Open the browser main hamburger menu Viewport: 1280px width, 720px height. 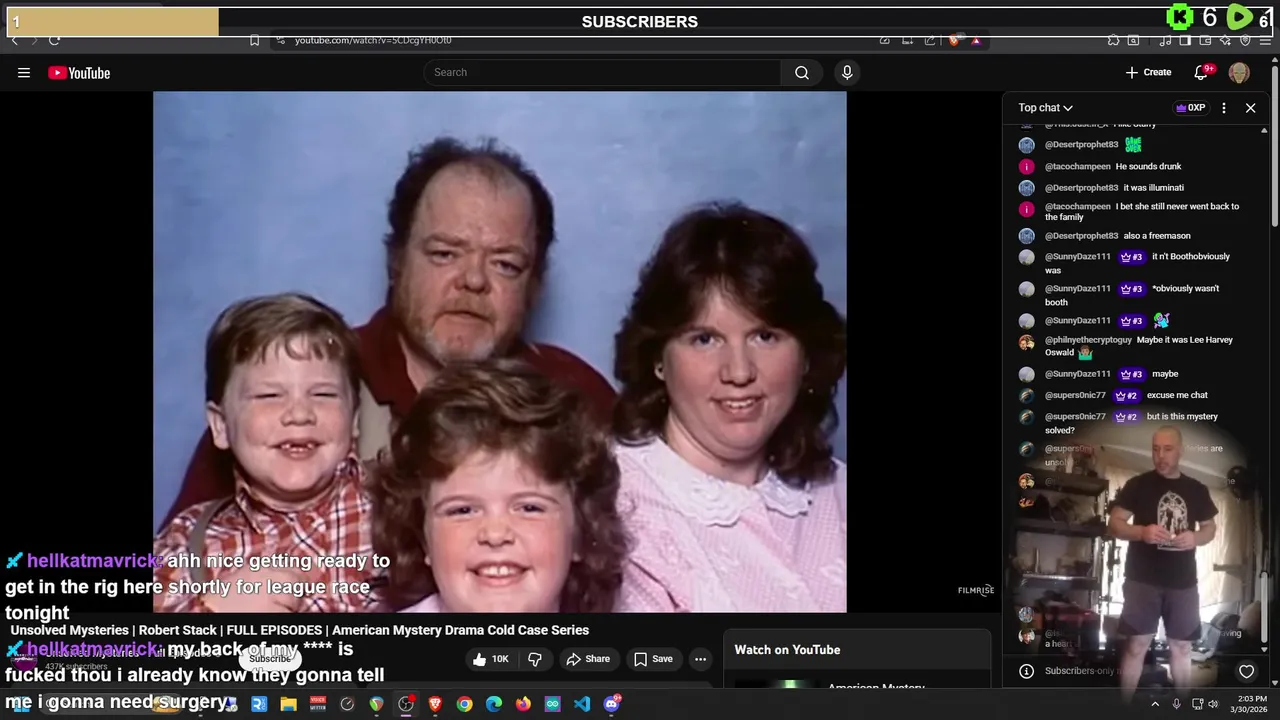pyautogui.click(x=1266, y=40)
